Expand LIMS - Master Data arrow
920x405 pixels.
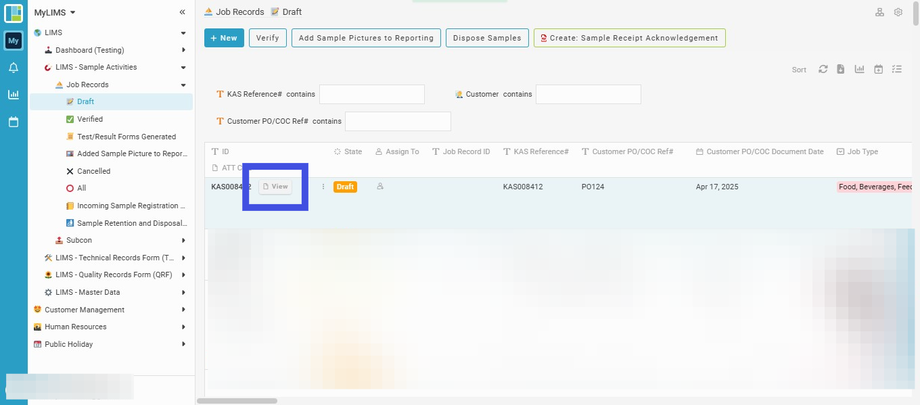(183, 292)
